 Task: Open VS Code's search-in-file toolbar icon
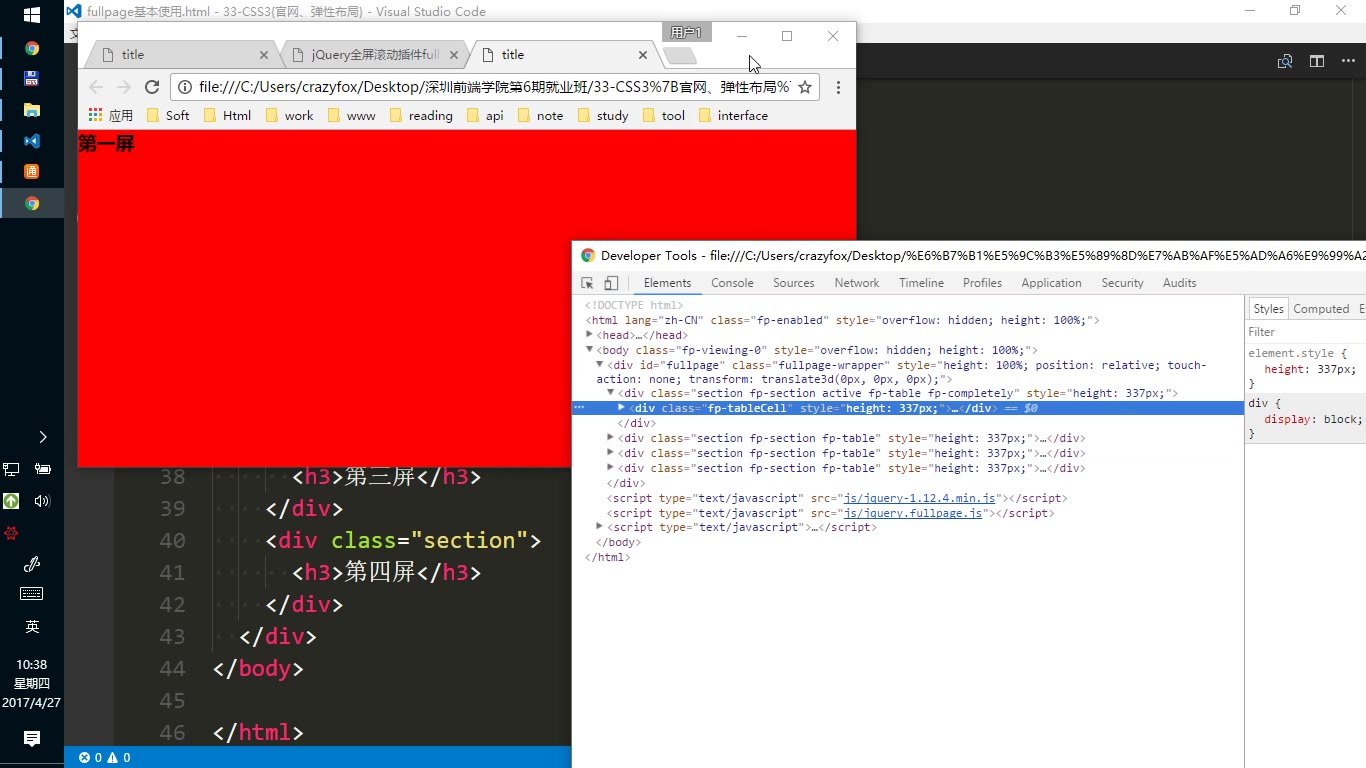pos(1285,61)
